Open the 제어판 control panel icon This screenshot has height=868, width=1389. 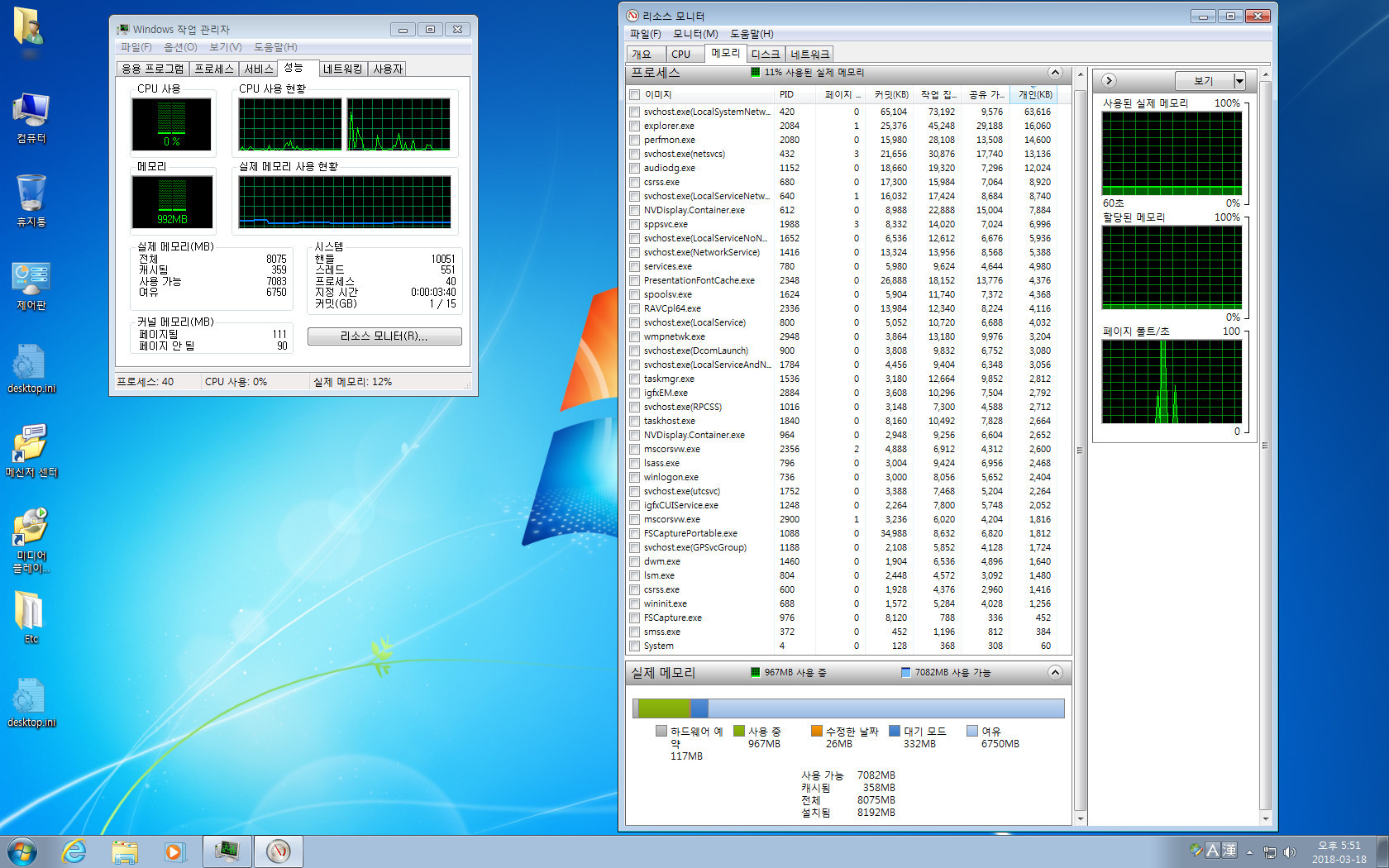click(x=31, y=285)
